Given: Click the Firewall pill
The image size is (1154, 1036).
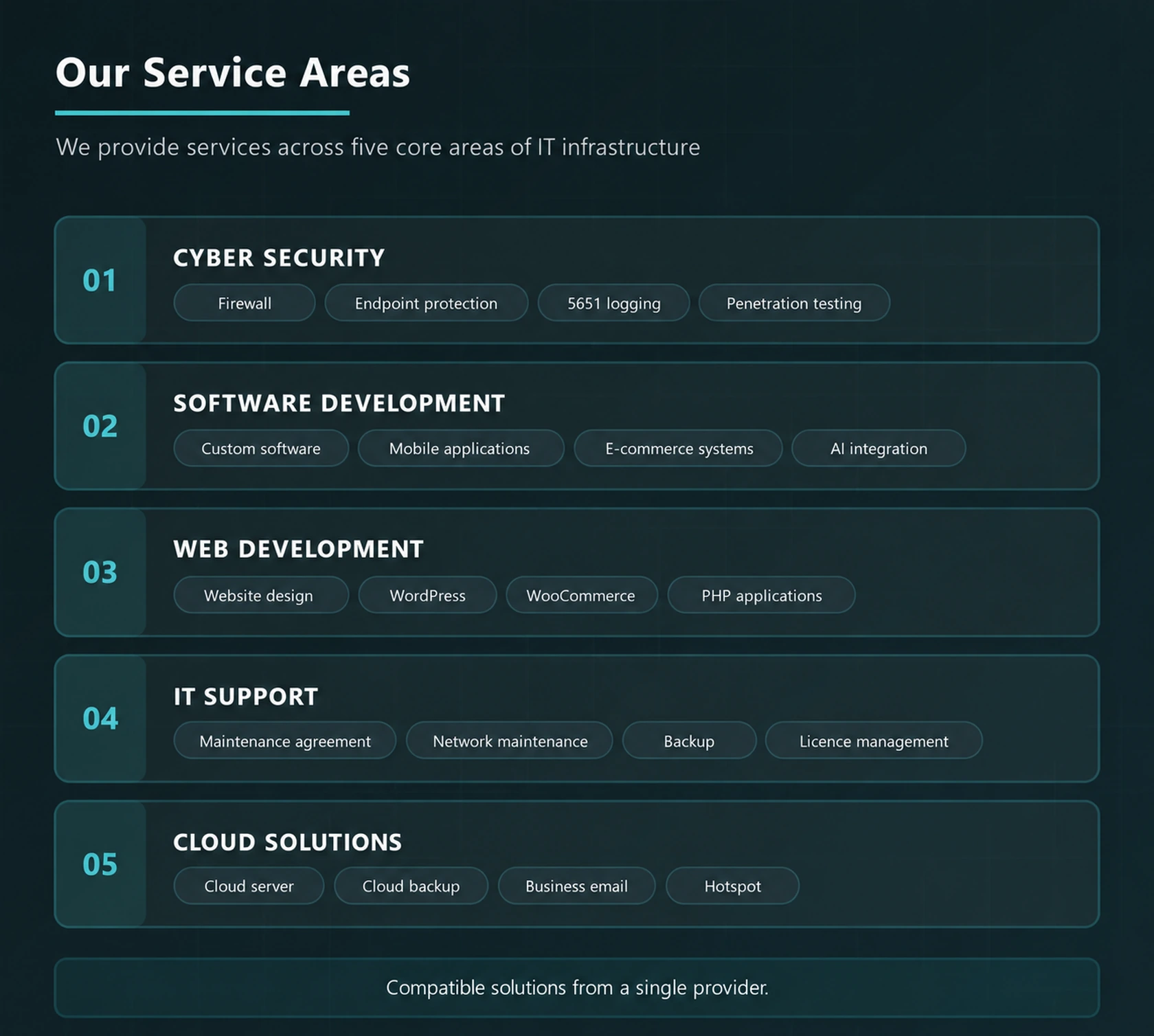Looking at the screenshot, I should [x=245, y=303].
